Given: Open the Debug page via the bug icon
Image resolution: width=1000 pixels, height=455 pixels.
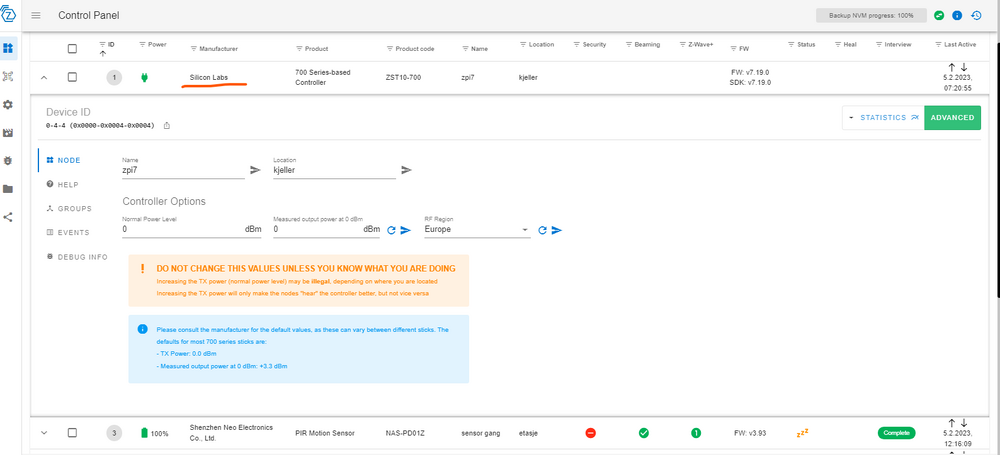Looking at the screenshot, I should 8,160.
